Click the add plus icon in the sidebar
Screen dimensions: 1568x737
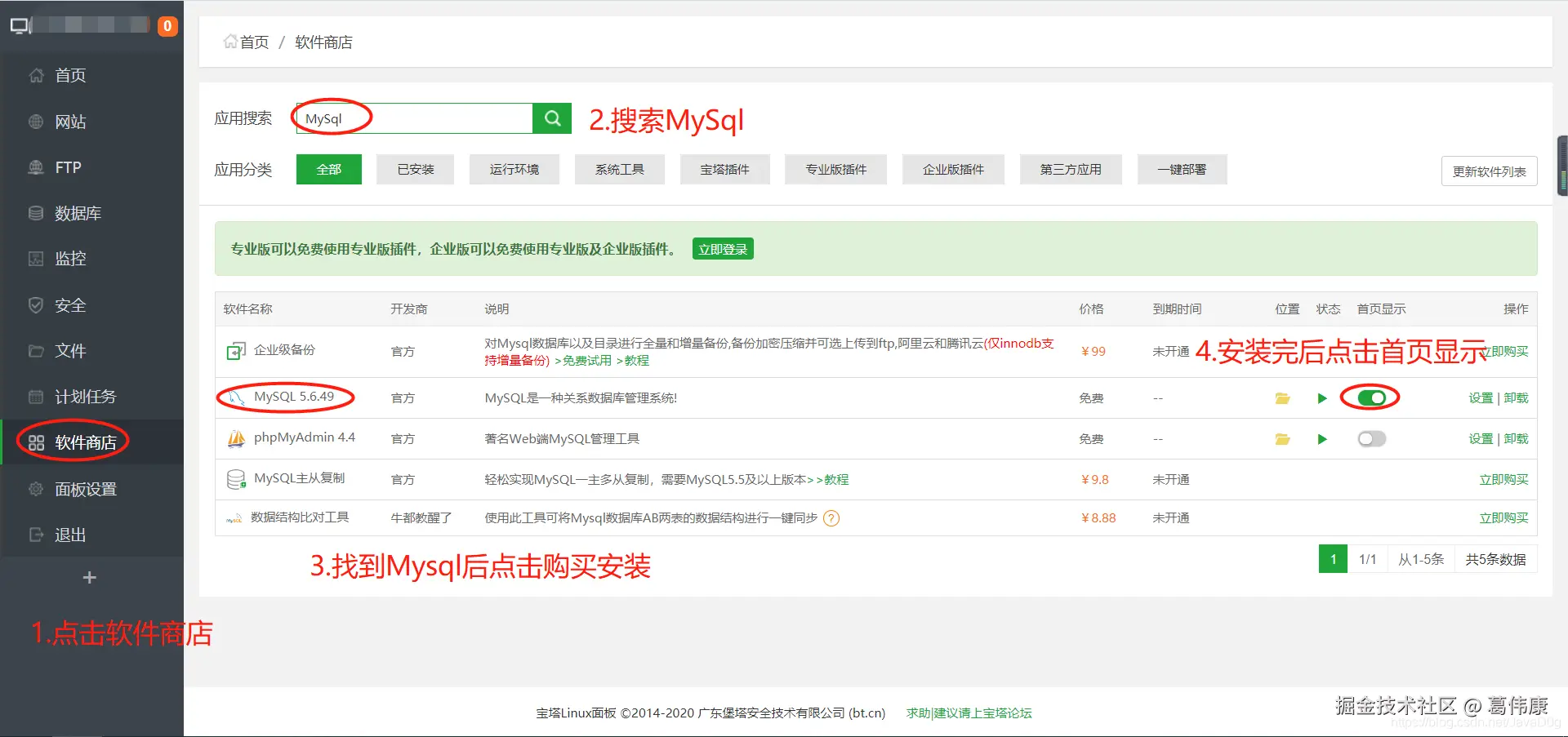pyautogui.click(x=90, y=578)
